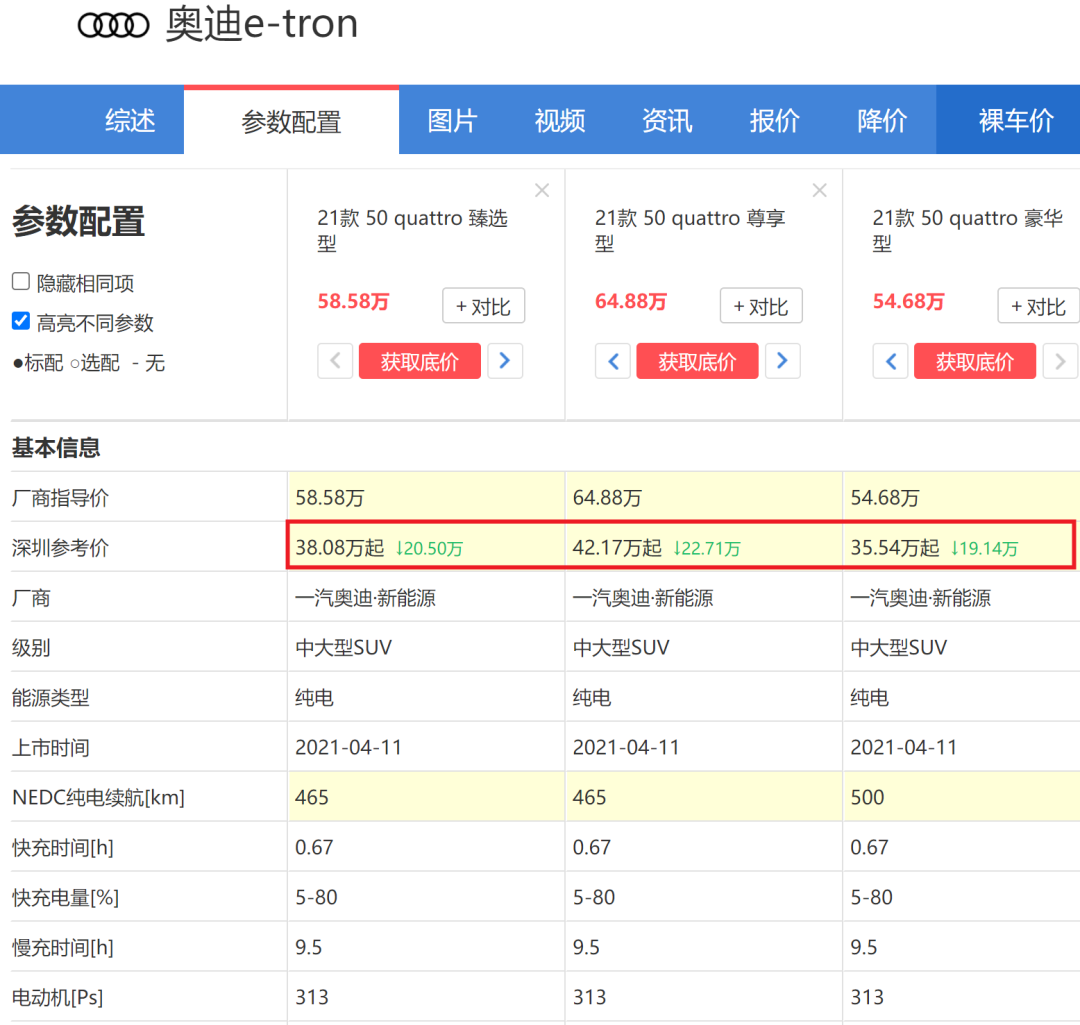Click the 深圳参考价 row label
Viewport: 1080px width, 1025px height.
pos(61,548)
